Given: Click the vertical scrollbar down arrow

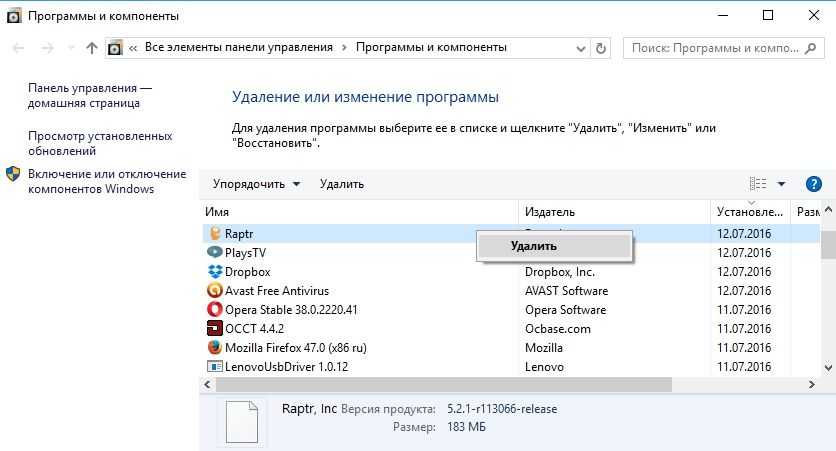Looking at the screenshot, I should (x=828, y=367).
